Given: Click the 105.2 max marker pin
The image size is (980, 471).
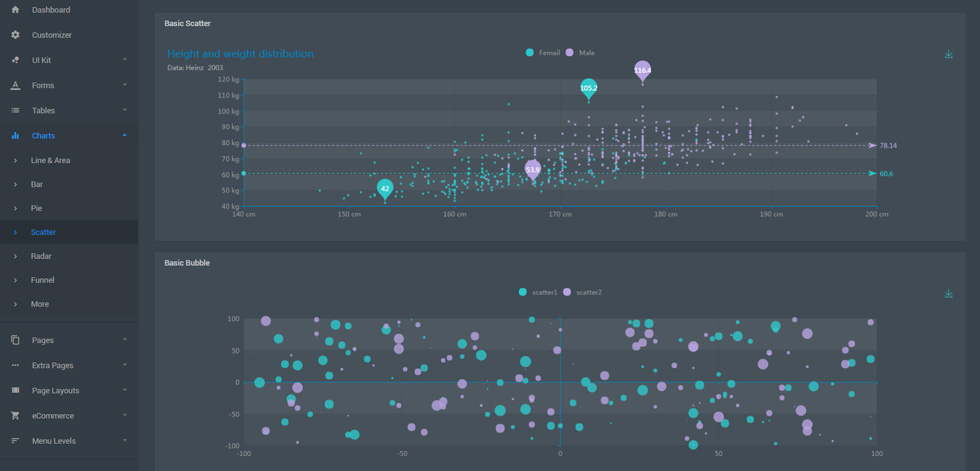Looking at the screenshot, I should coord(588,88).
